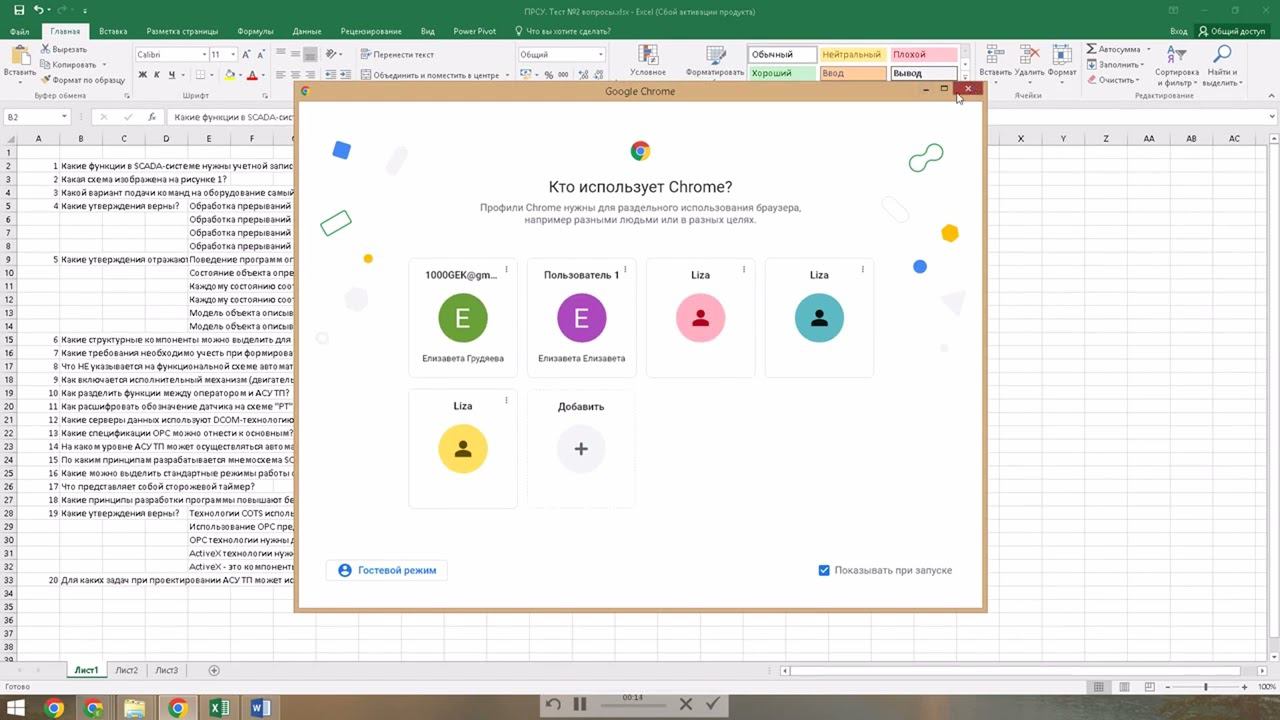Open the borders dropdown arrow
This screenshot has width=1280, height=720.
[211, 75]
